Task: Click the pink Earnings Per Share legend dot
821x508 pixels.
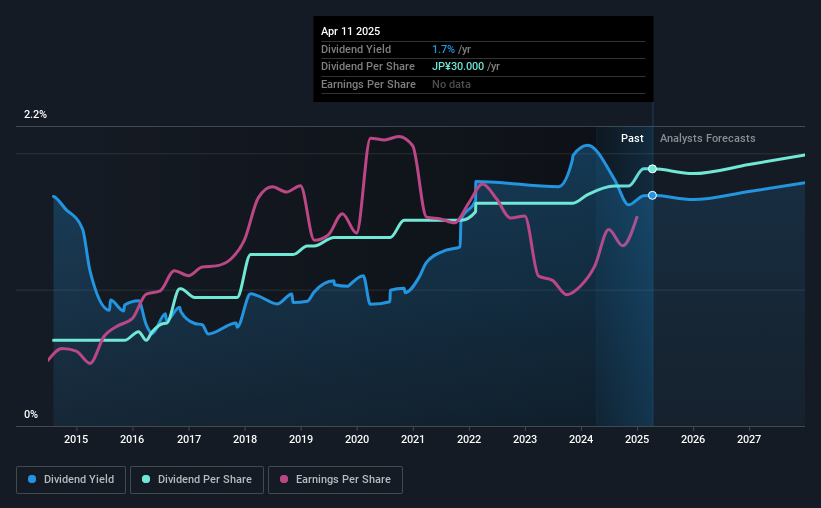Action: pyautogui.click(x=284, y=479)
